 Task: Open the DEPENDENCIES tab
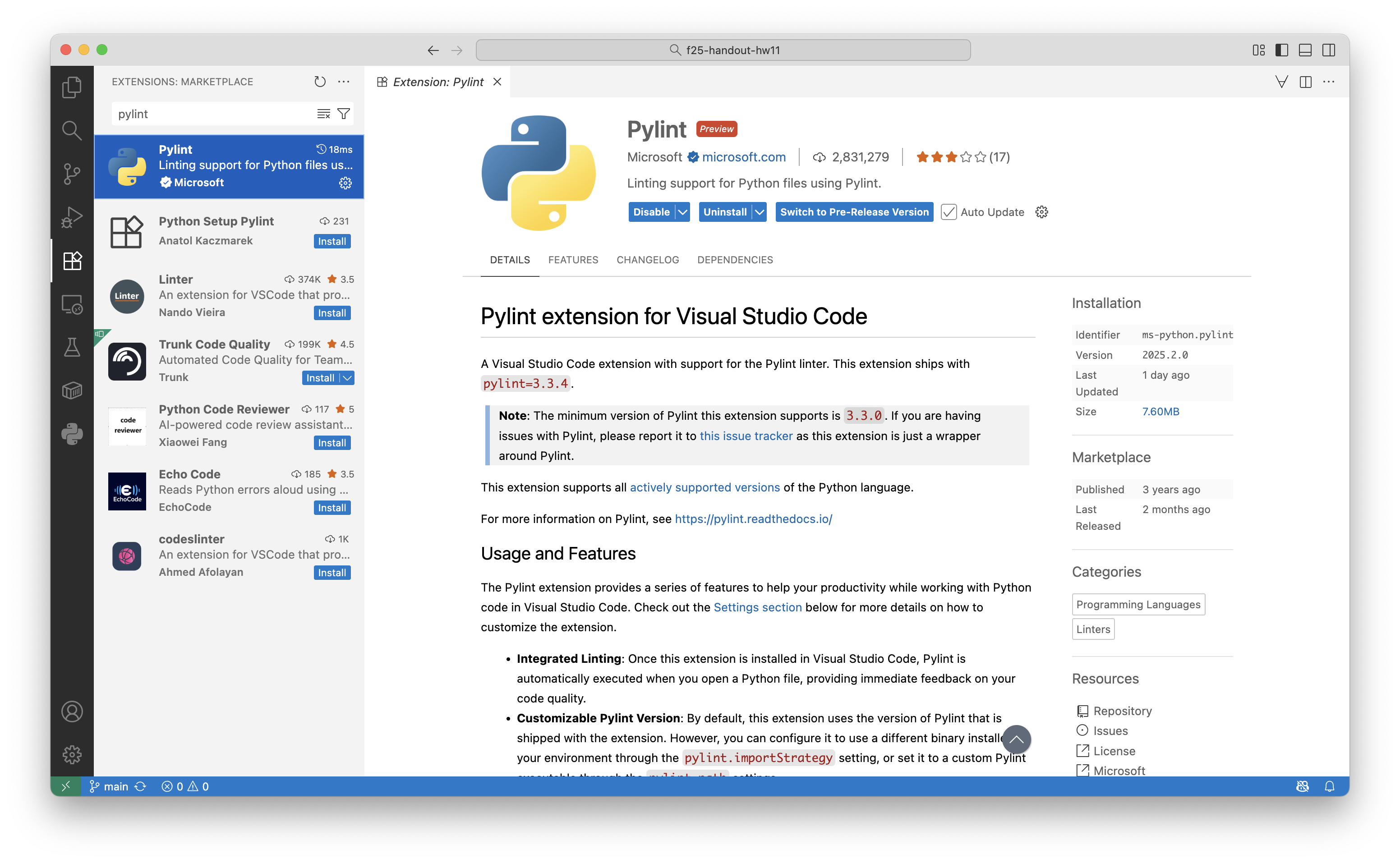735,260
